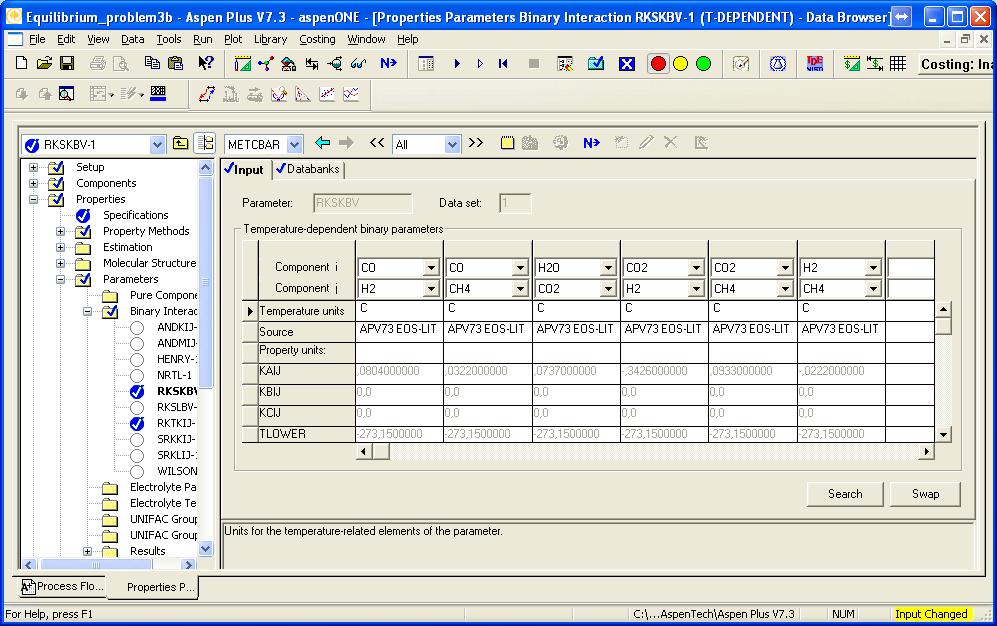The image size is (997, 626).
Task: Click the red circle indicator button
Action: pos(658,64)
